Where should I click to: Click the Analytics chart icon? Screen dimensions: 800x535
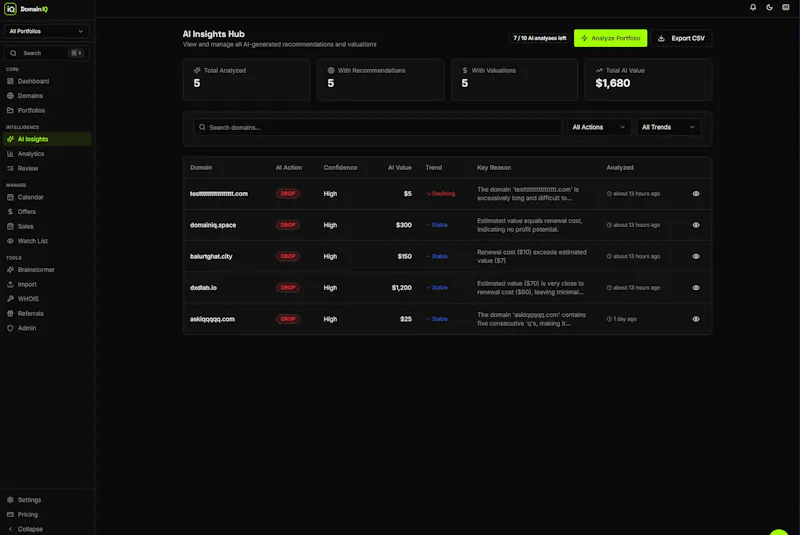pos(10,154)
